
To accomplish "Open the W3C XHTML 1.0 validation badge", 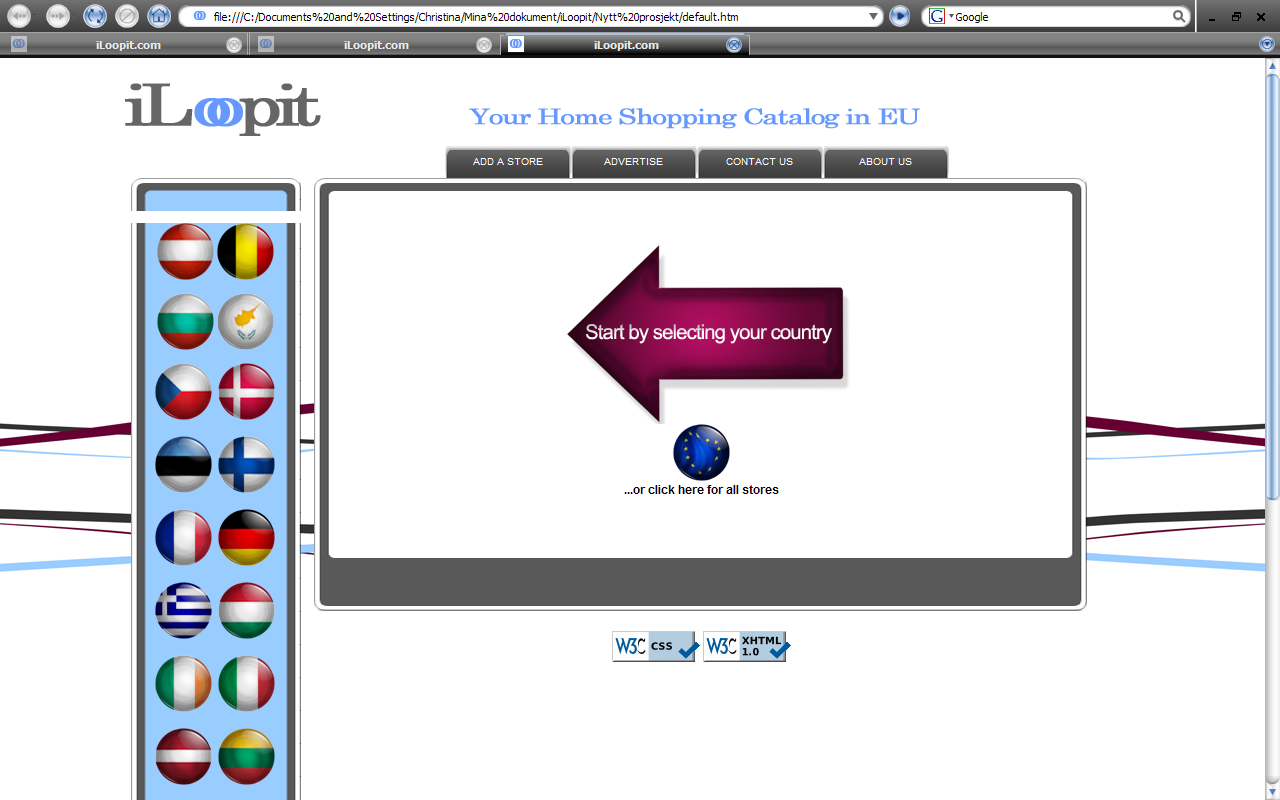I will tap(746, 647).
